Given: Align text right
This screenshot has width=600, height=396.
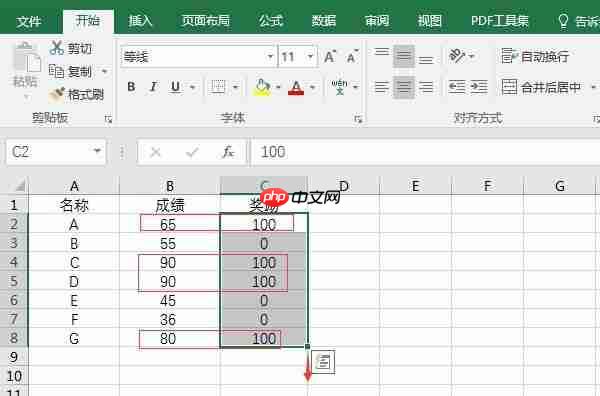Looking at the screenshot, I should (x=426, y=87).
